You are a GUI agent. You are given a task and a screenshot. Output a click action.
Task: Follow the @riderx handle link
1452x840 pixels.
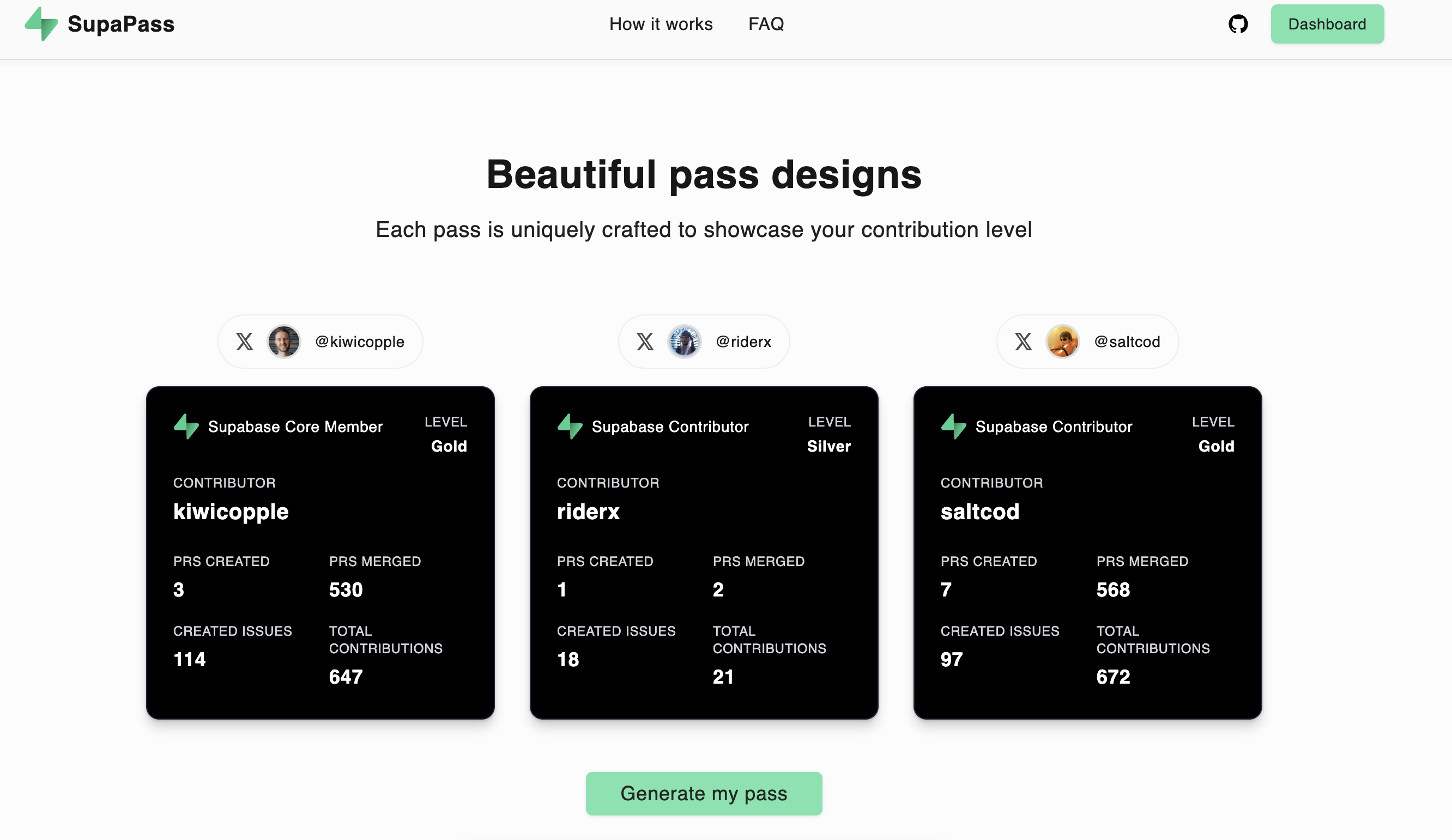coord(743,342)
